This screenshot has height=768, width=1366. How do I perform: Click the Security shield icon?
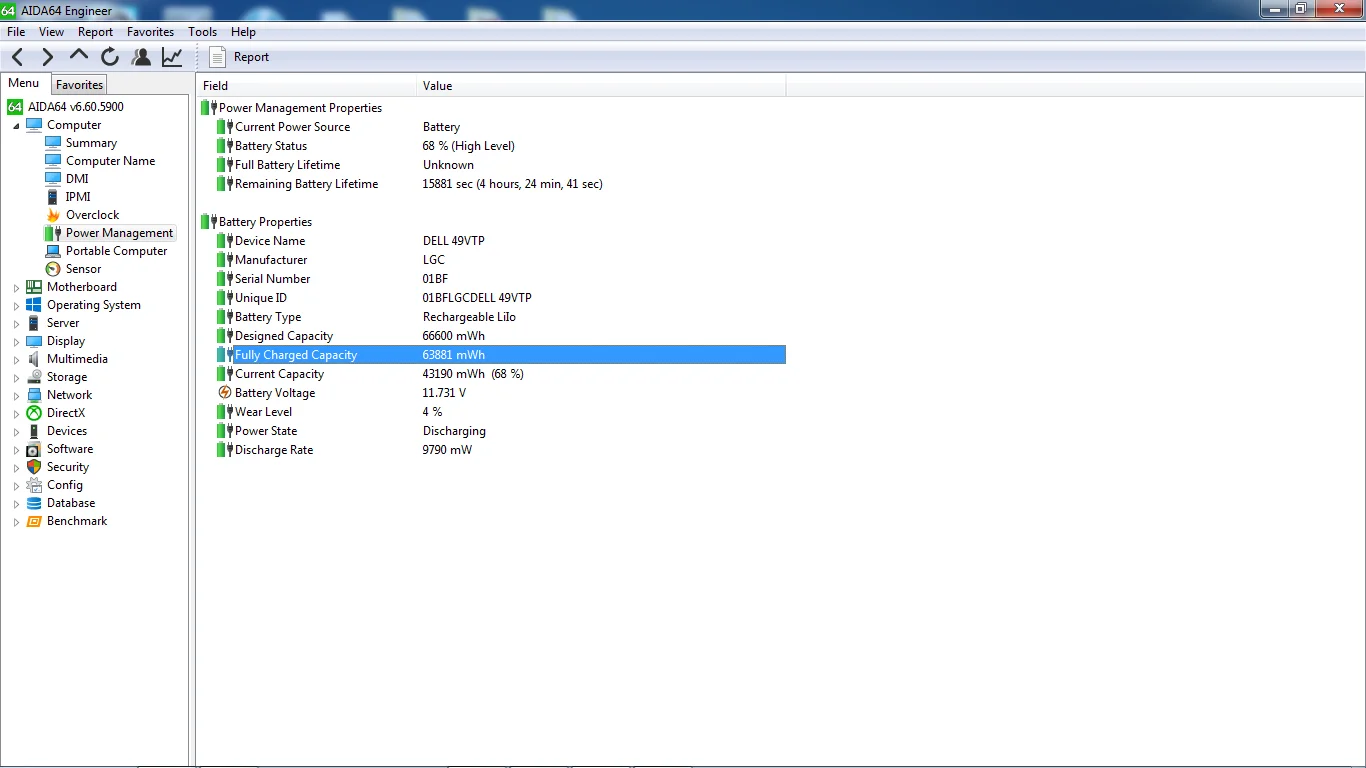coord(34,467)
